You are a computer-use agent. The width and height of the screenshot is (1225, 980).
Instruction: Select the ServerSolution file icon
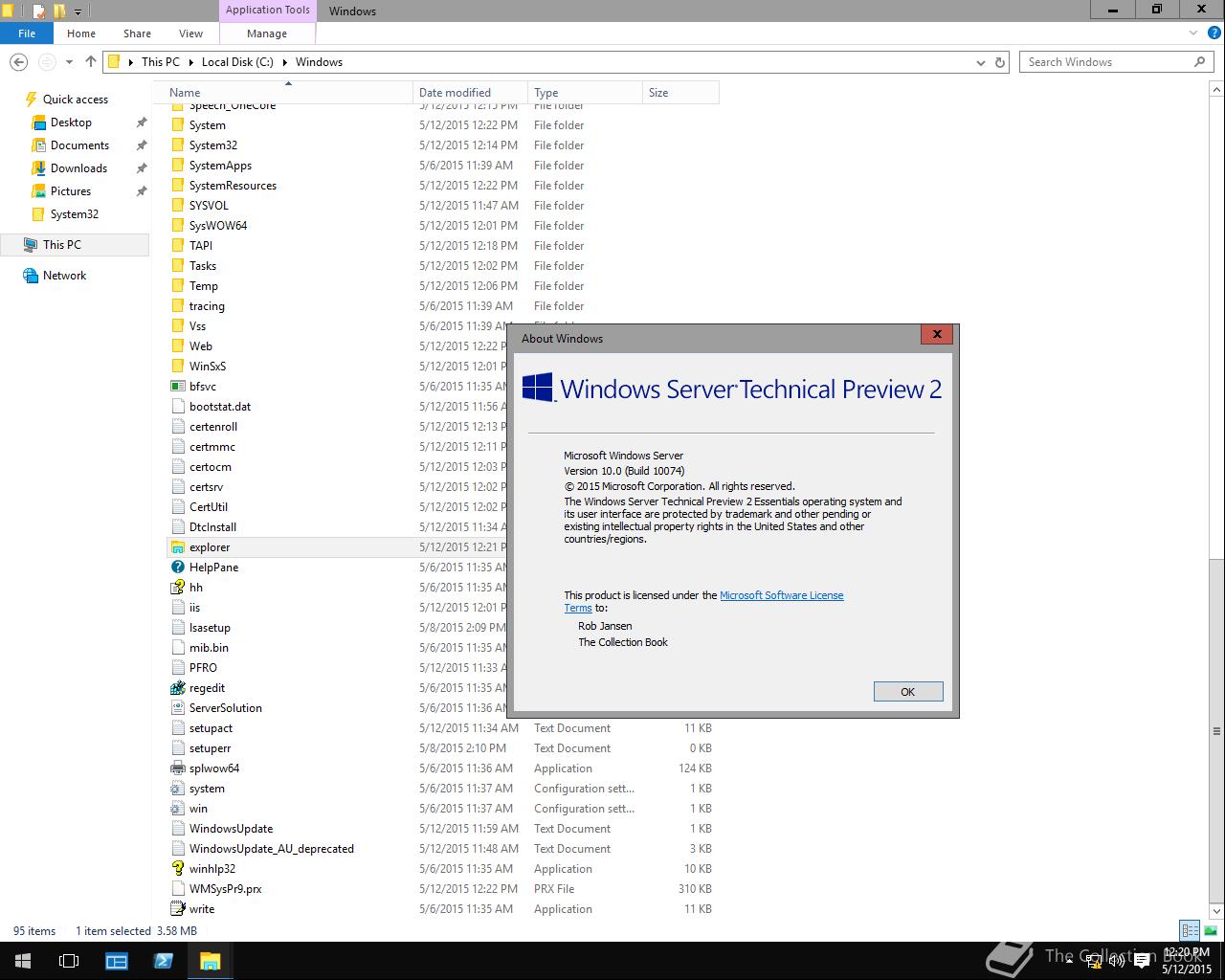177,708
